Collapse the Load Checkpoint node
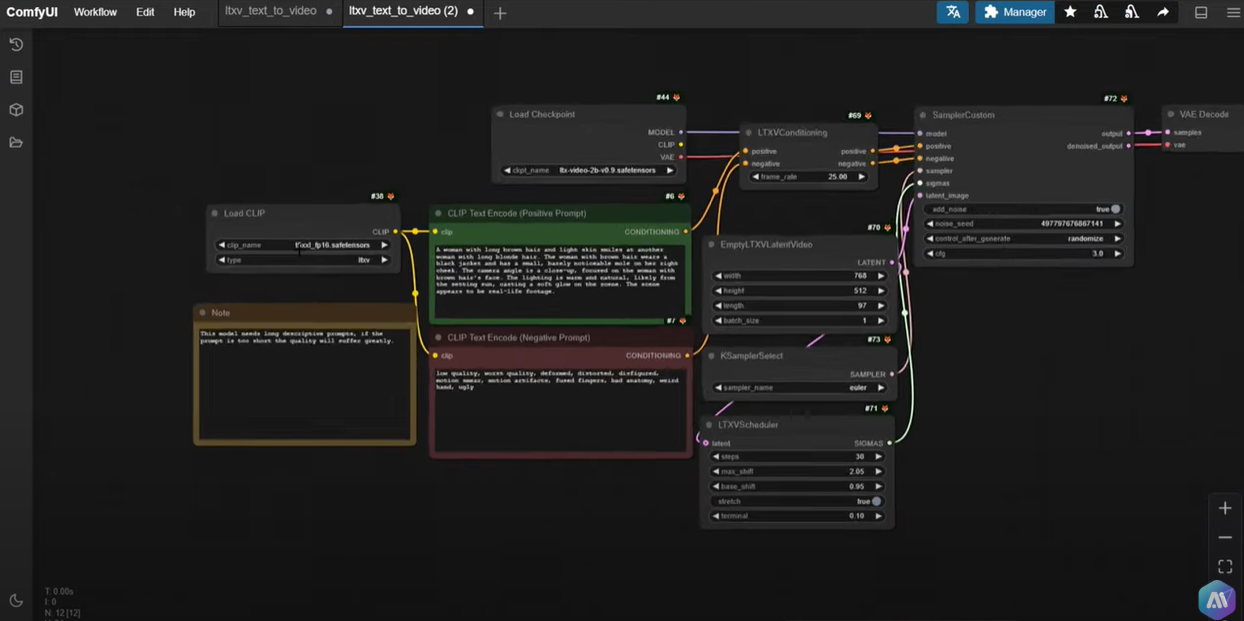The image size is (1244, 621). pyautogui.click(x=500, y=114)
